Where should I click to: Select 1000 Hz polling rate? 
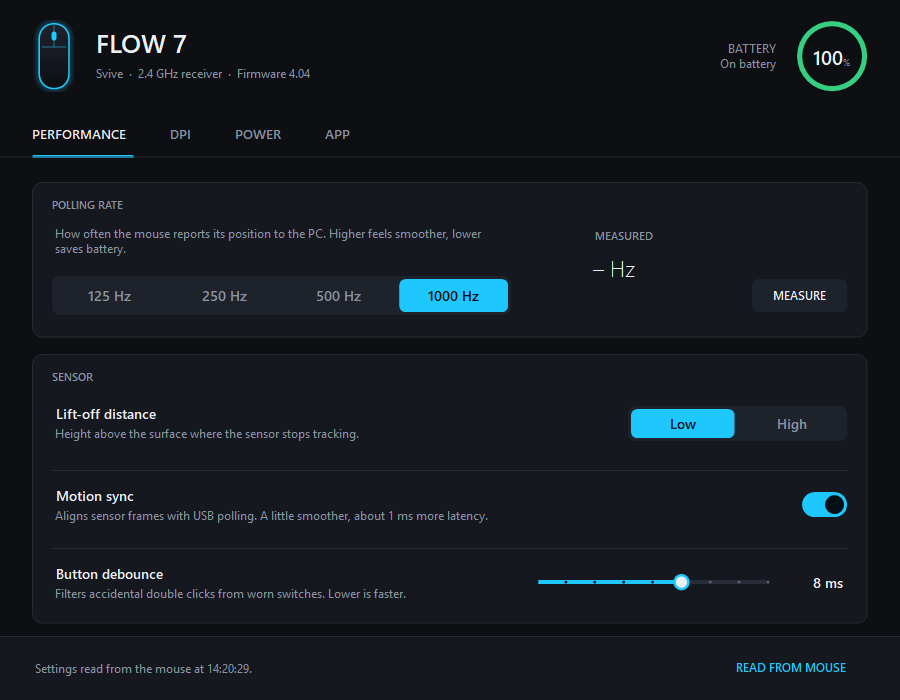coord(453,296)
